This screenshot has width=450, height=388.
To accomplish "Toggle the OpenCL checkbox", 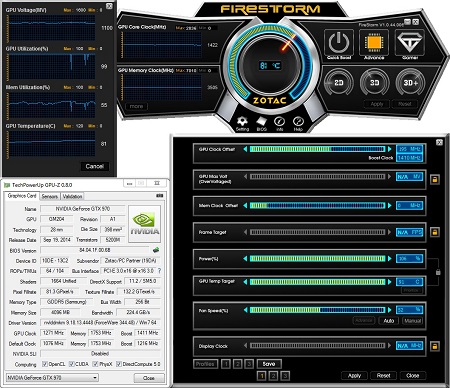I will 45,364.
